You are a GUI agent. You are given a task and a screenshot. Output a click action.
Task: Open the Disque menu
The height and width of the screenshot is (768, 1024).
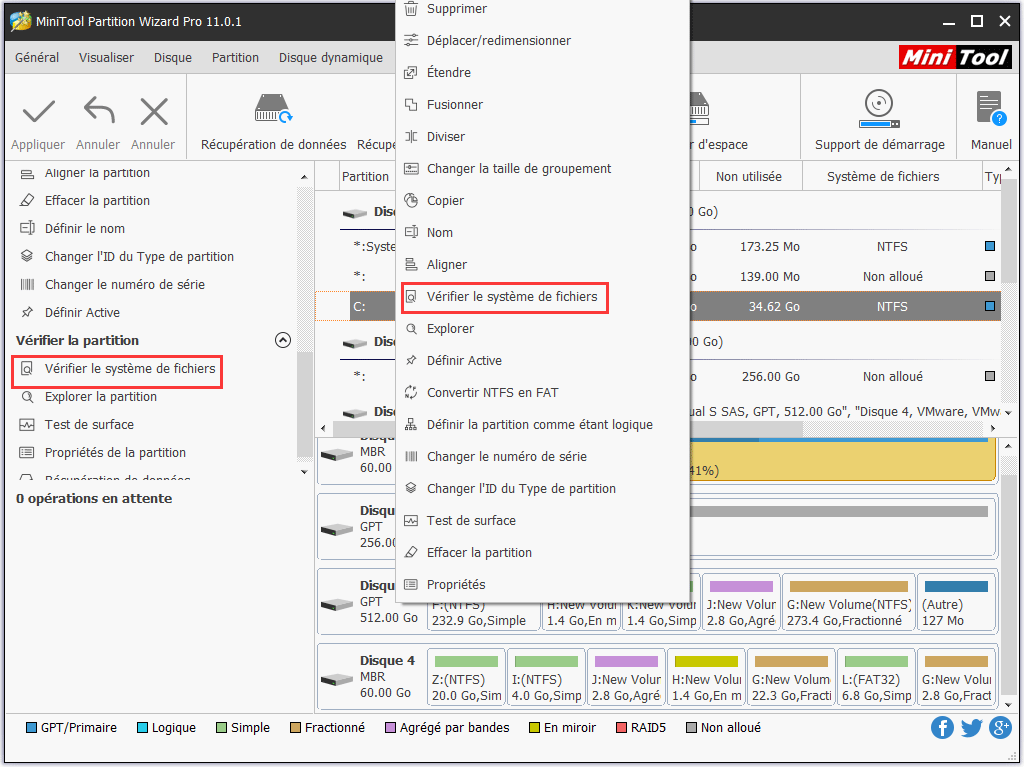(x=173, y=57)
